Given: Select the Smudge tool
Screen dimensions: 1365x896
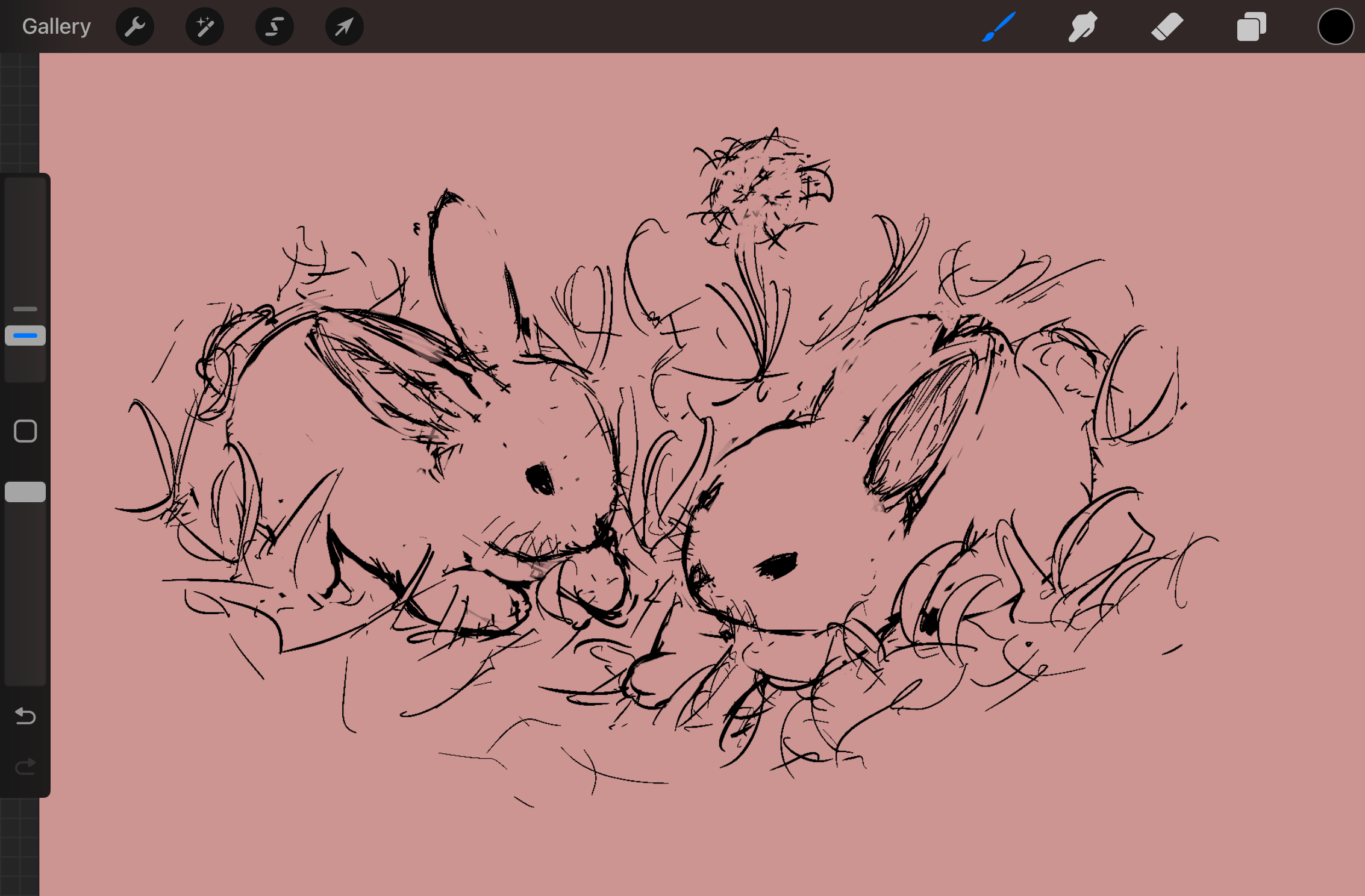Looking at the screenshot, I should pyautogui.click(x=1082, y=26).
